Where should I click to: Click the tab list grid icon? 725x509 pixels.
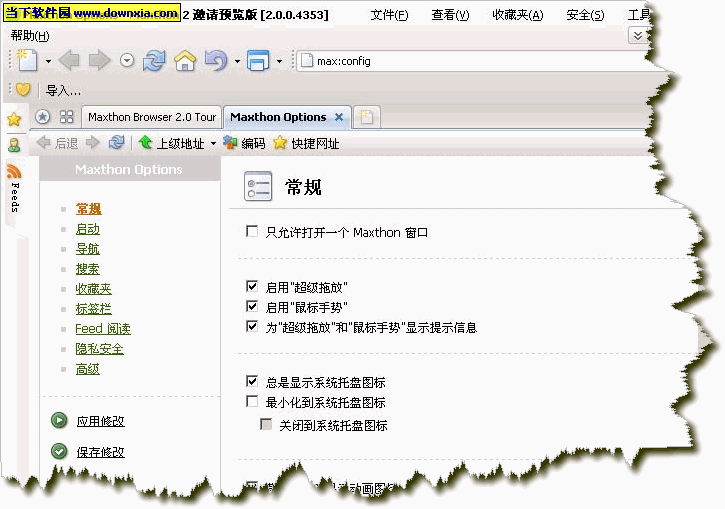pyautogui.click(x=67, y=117)
